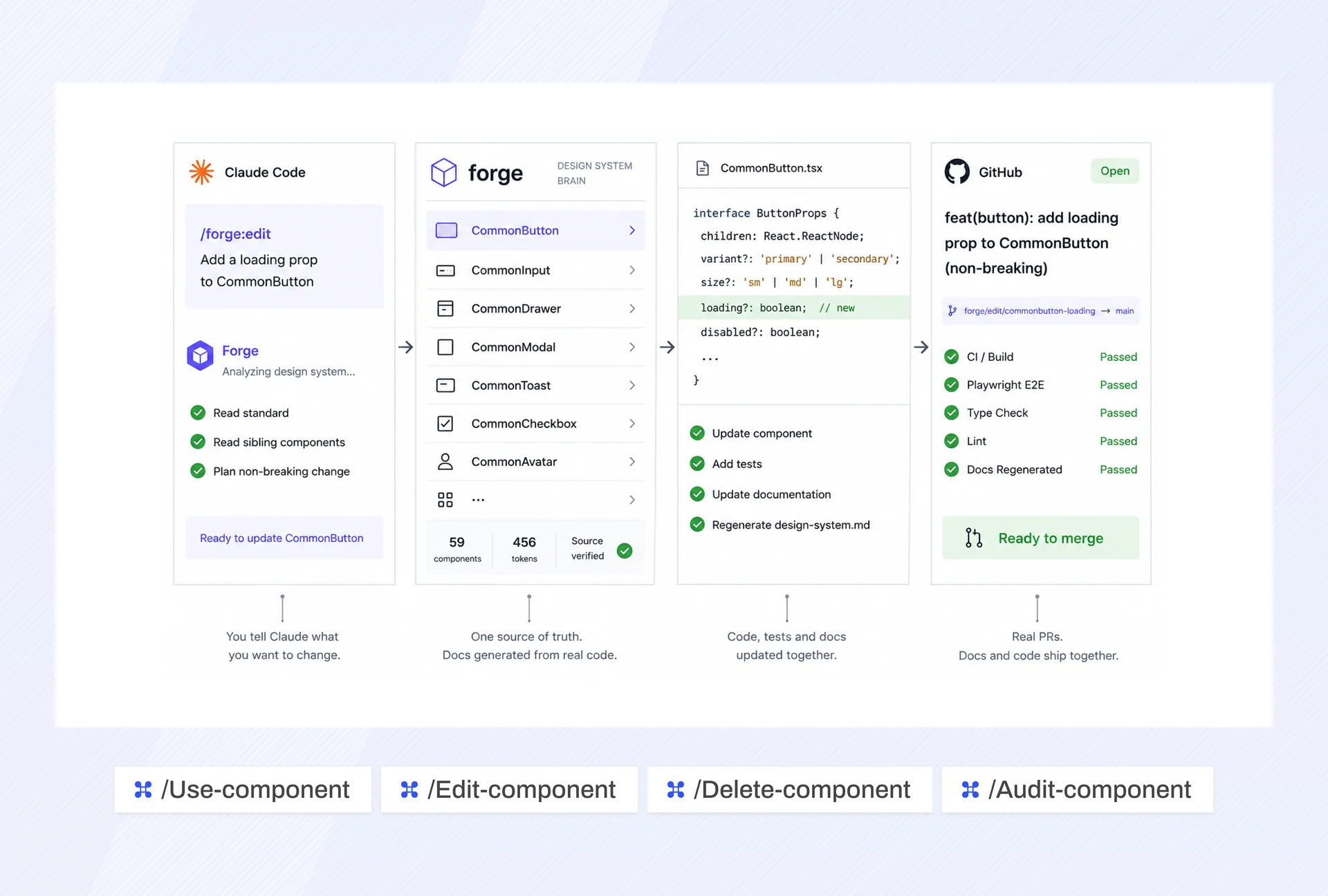
Task: Click the forge cube logo icon
Action: pyautogui.click(x=444, y=172)
